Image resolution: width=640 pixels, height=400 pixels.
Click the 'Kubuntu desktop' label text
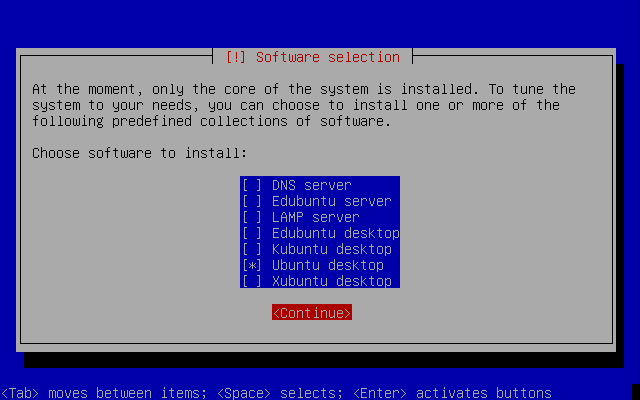click(332, 249)
